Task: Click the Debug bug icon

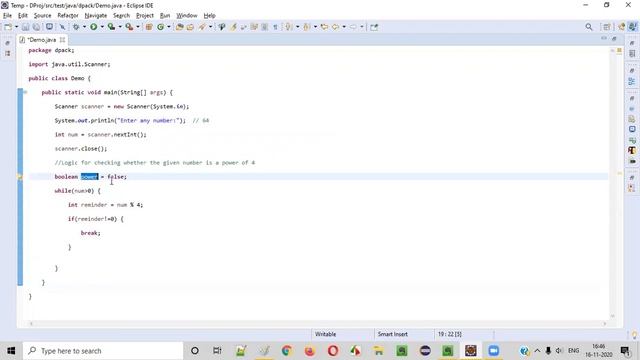Action: tap(76, 27)
